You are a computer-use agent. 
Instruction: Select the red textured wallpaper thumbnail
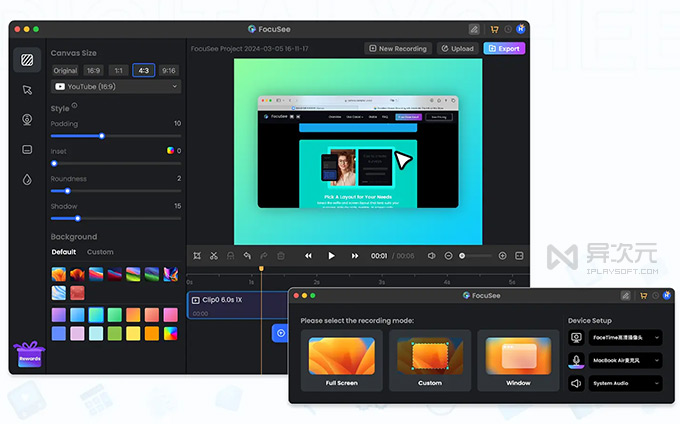coord(77,293)
